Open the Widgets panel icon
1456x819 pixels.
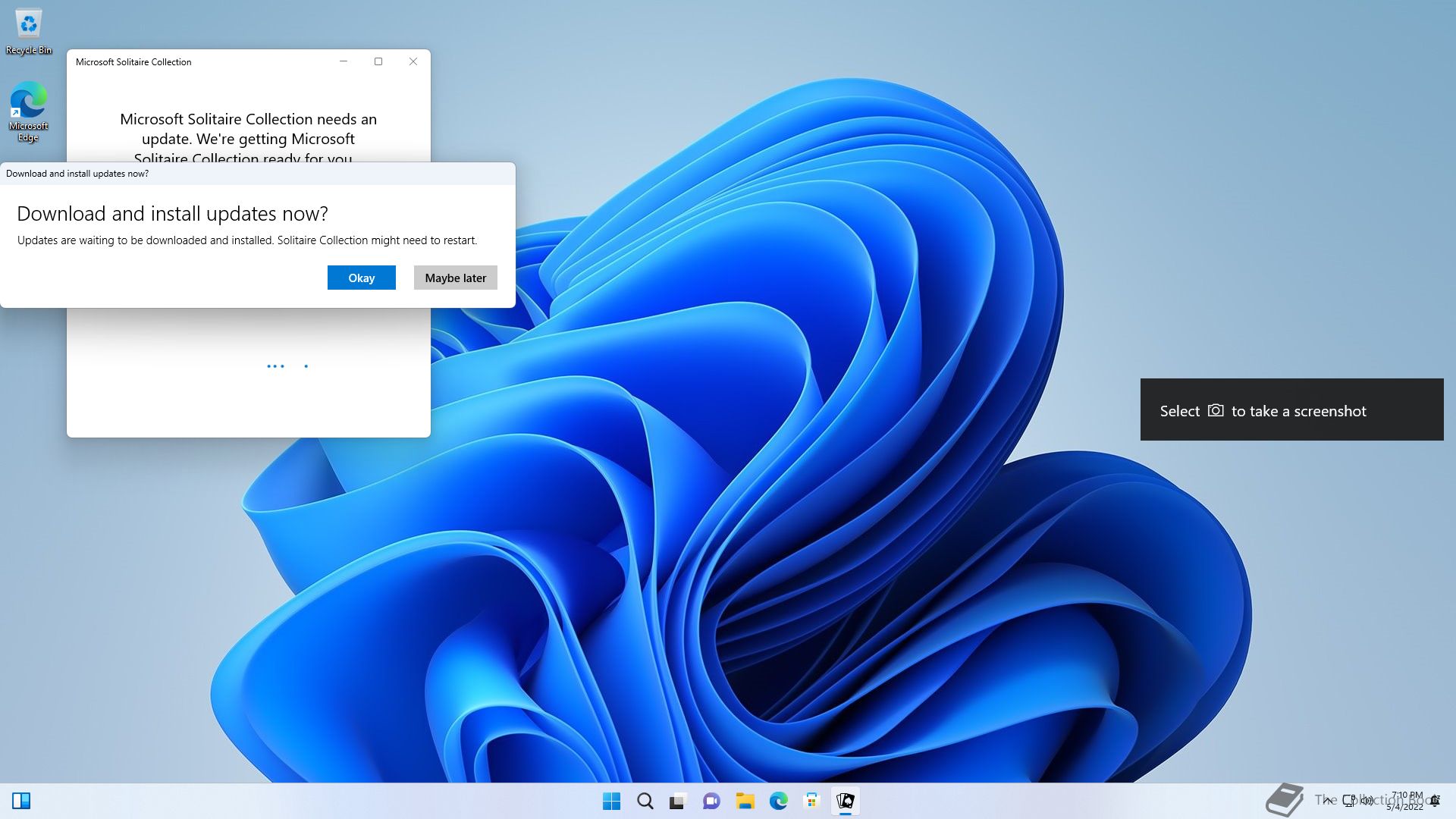tap(21, 801)
